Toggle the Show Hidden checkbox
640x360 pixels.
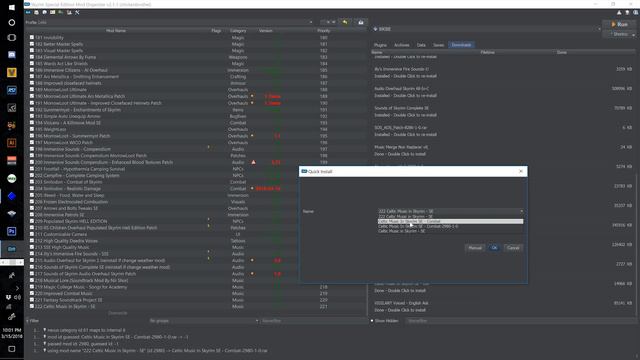[372, 321]
